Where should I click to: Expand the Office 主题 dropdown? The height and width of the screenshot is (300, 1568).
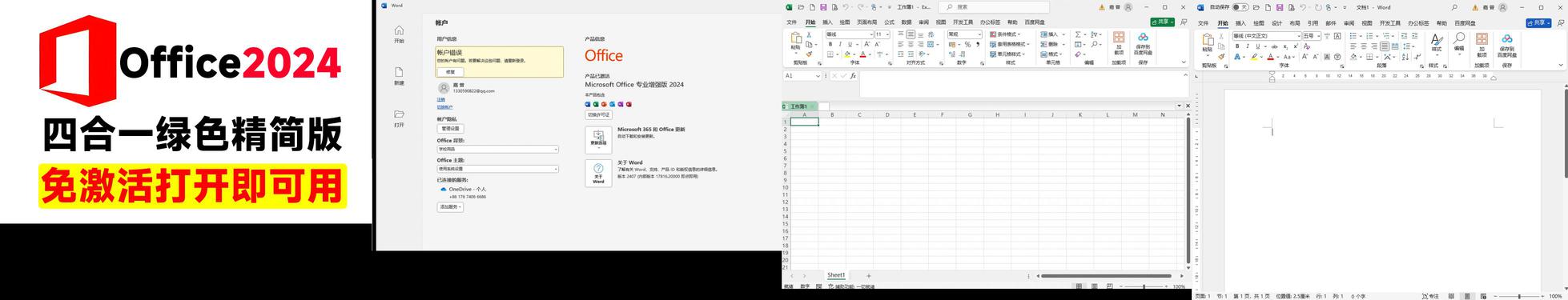(x=497, y=169)
